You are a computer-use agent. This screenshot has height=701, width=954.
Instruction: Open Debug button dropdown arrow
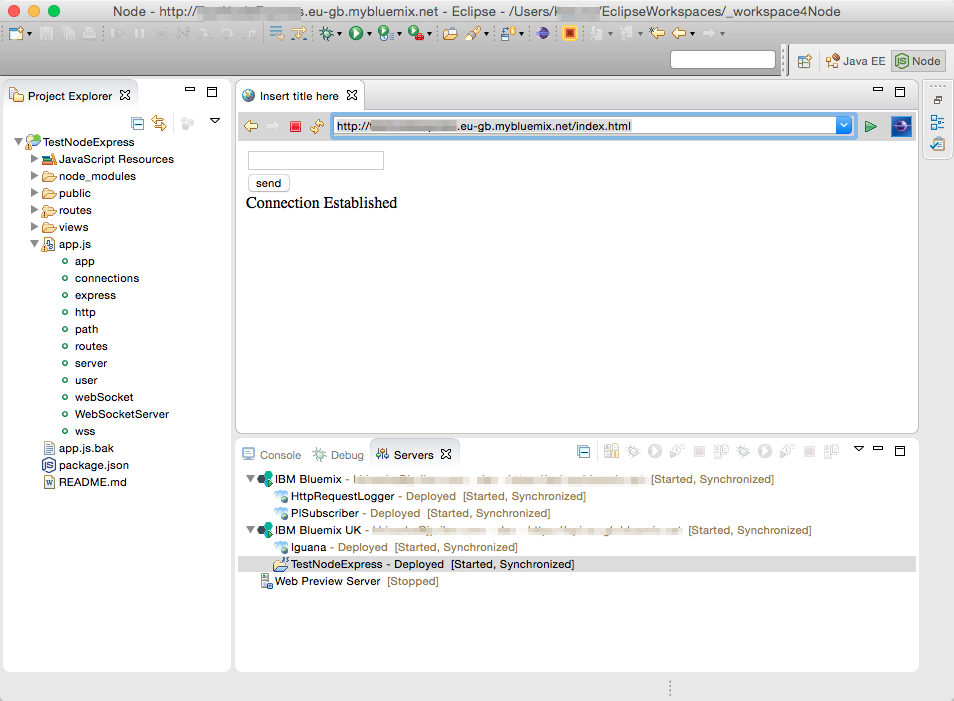pos(339,34)
